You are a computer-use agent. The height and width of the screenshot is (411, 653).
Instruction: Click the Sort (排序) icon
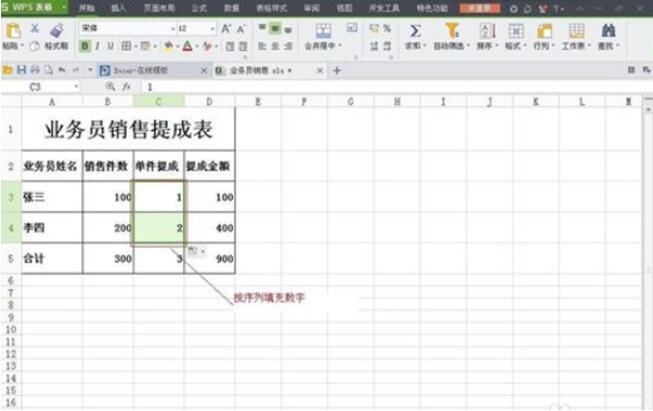pyautogui.click(x=486, y=31)
